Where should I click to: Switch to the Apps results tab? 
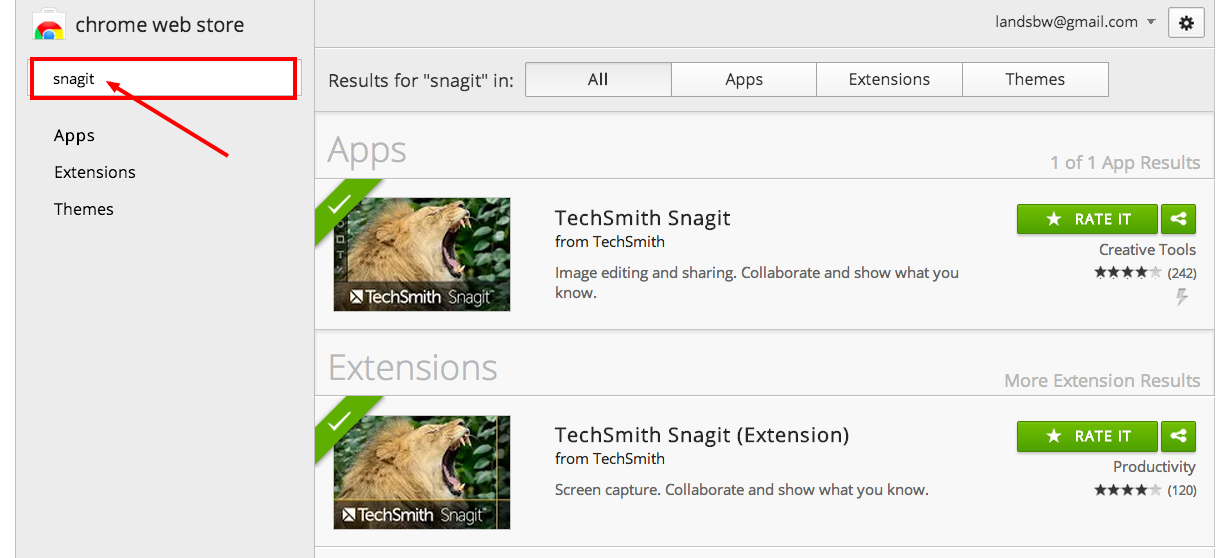tap(744, 80)
